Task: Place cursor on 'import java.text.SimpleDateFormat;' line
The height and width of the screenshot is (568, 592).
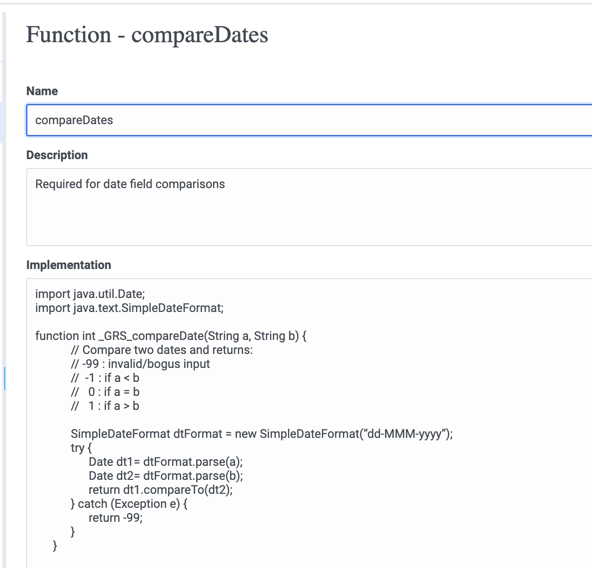Action: point(129,308)
